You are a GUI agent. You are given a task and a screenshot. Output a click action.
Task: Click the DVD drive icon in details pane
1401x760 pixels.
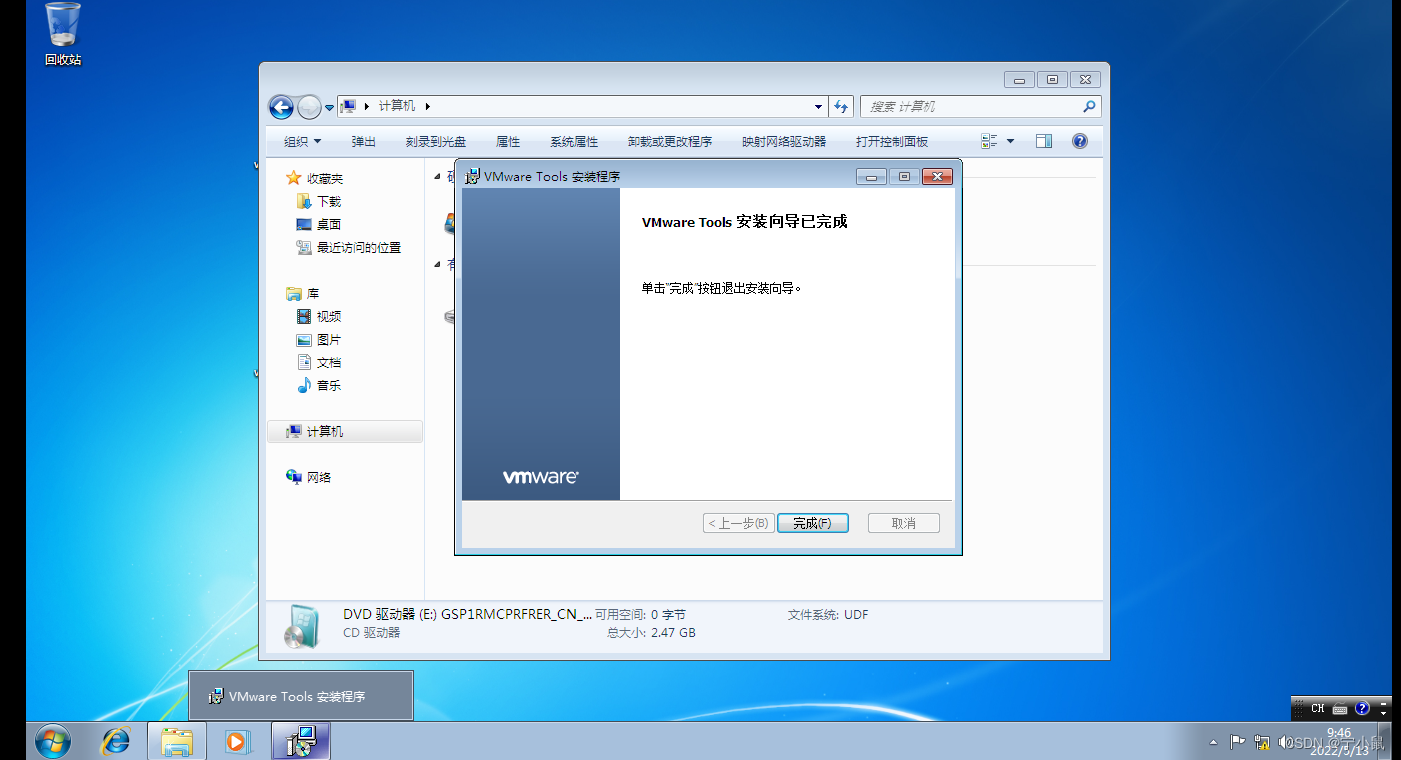tap(301, 626)
